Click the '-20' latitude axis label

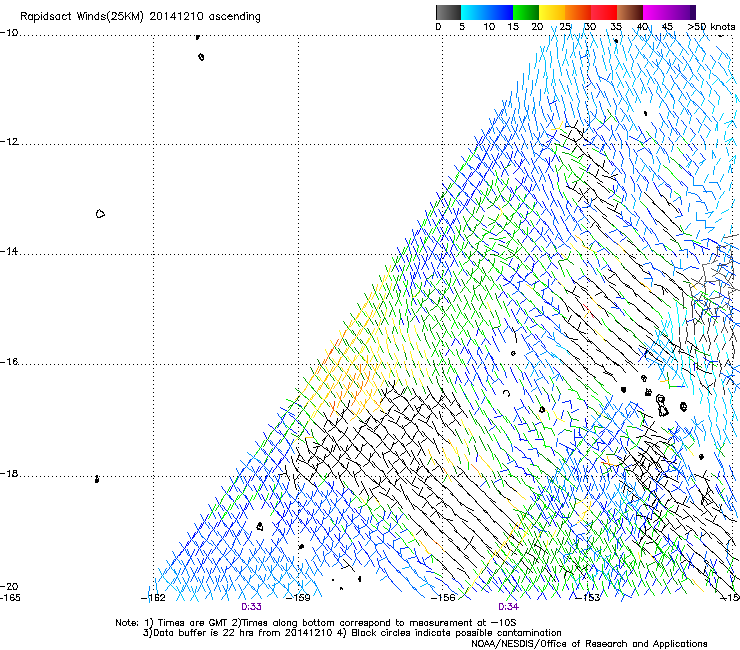click(x=9, y=586)
